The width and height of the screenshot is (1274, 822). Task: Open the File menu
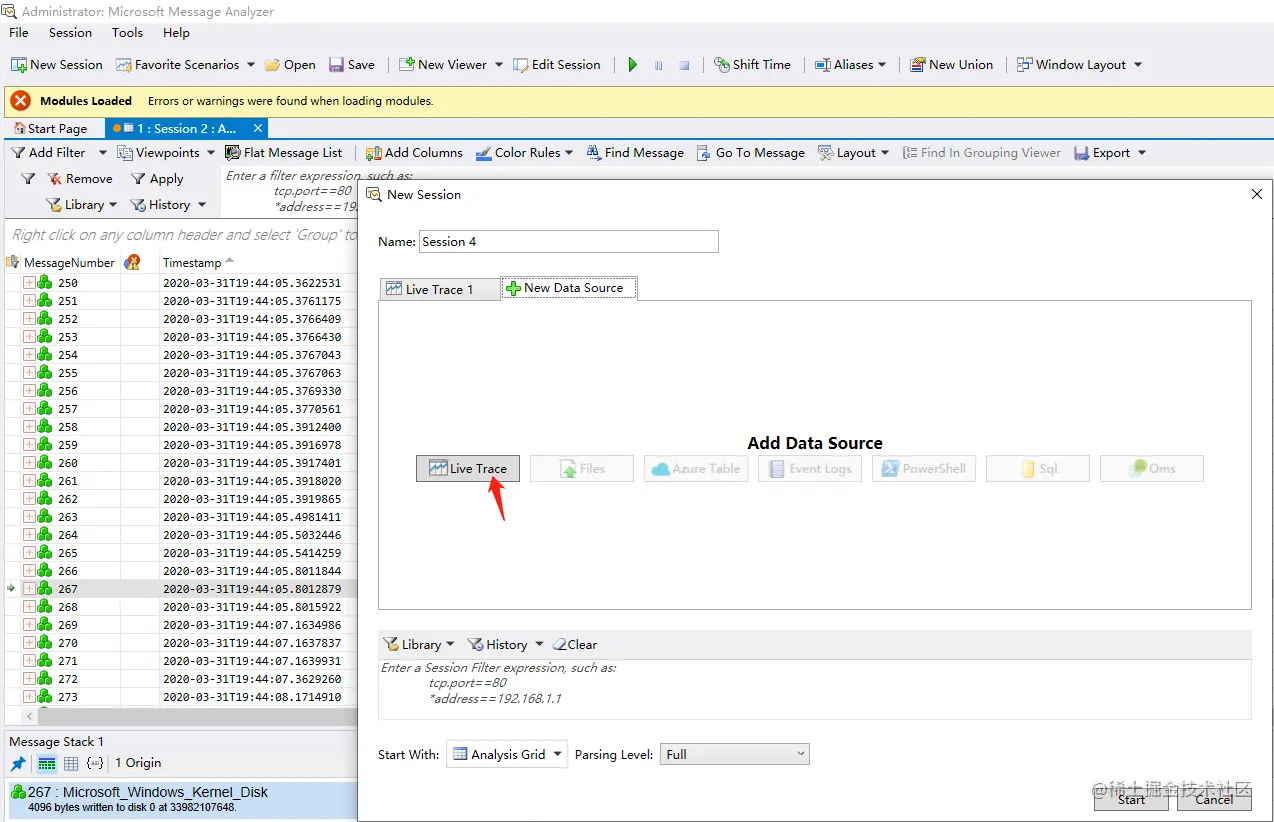(19, 32)
